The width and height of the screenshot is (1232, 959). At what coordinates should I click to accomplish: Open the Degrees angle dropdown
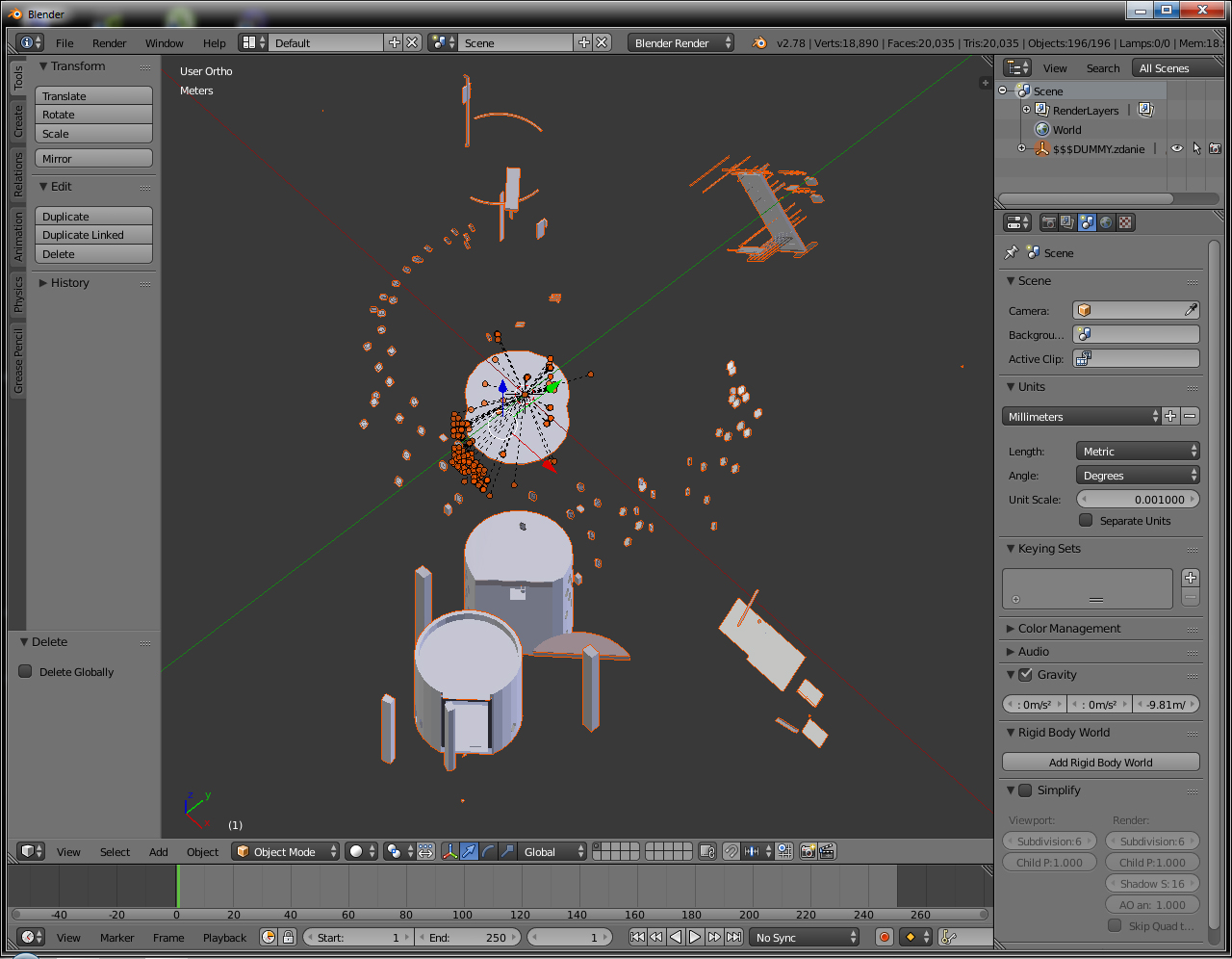[x=1138, y=475]
